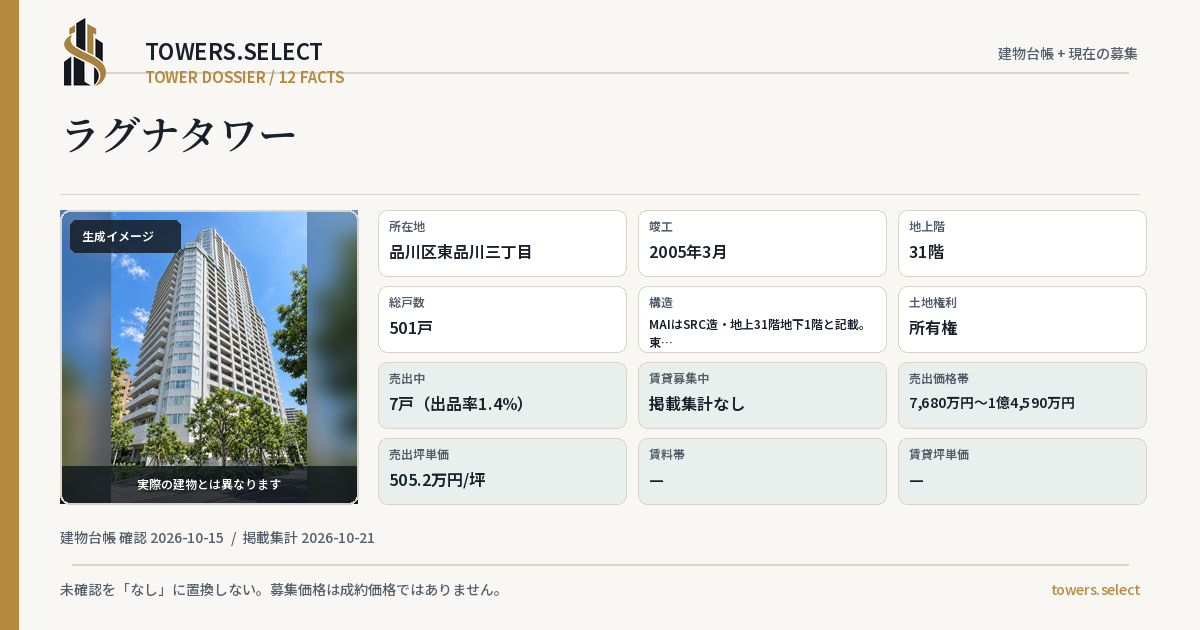Click the 売出価格帯 price range card

[1022, 395]
